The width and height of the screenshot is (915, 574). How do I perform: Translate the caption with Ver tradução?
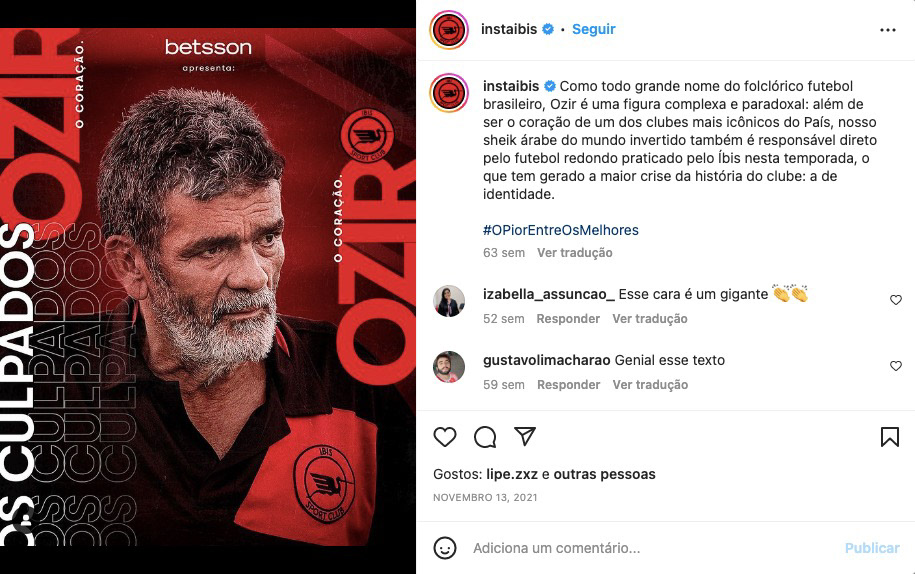pyautogui.click(x=574, y=253)
